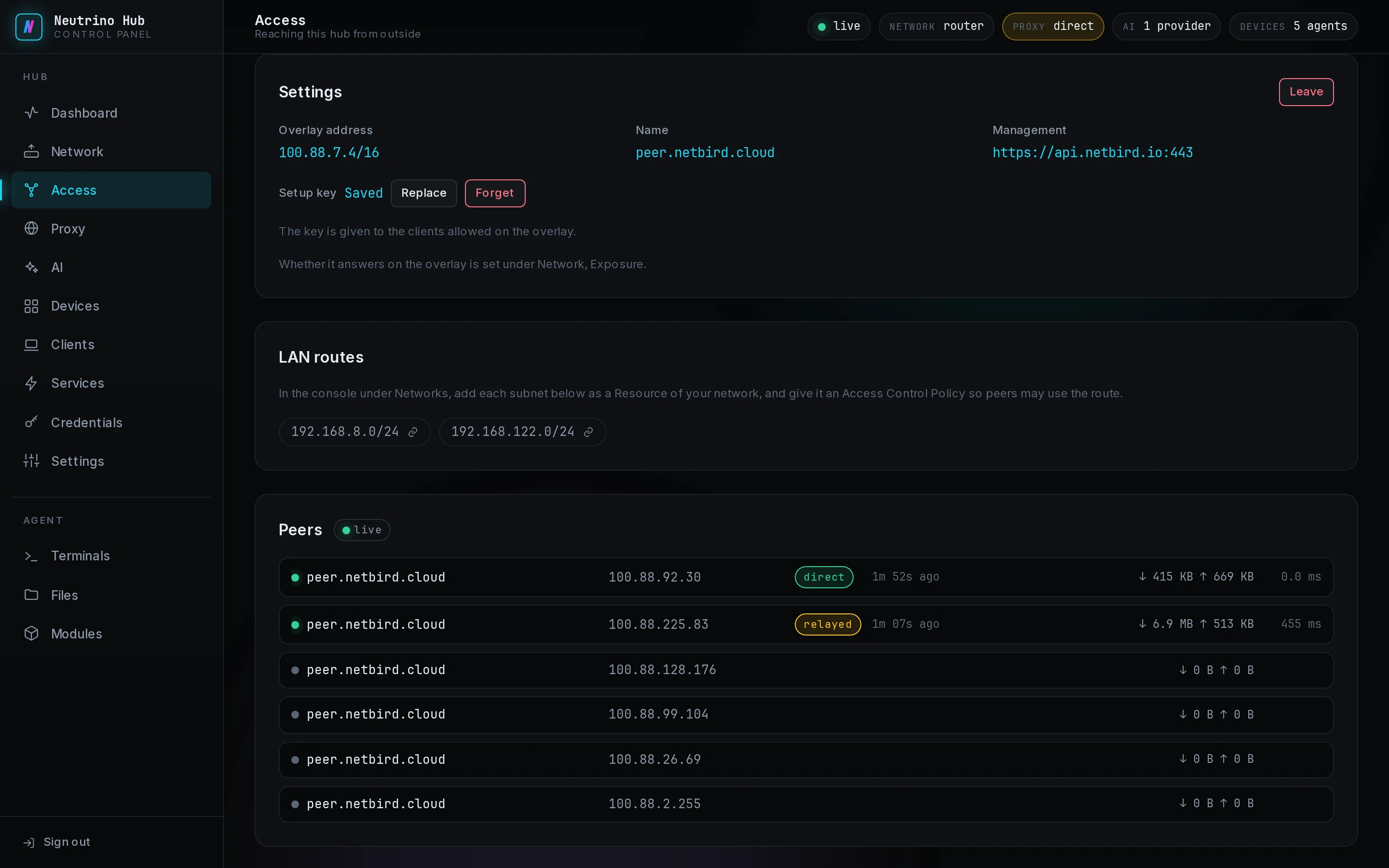Copy the 192.168.122.0/24 route link icon
The image size is (1389, 868).
(x=588, y=432)
